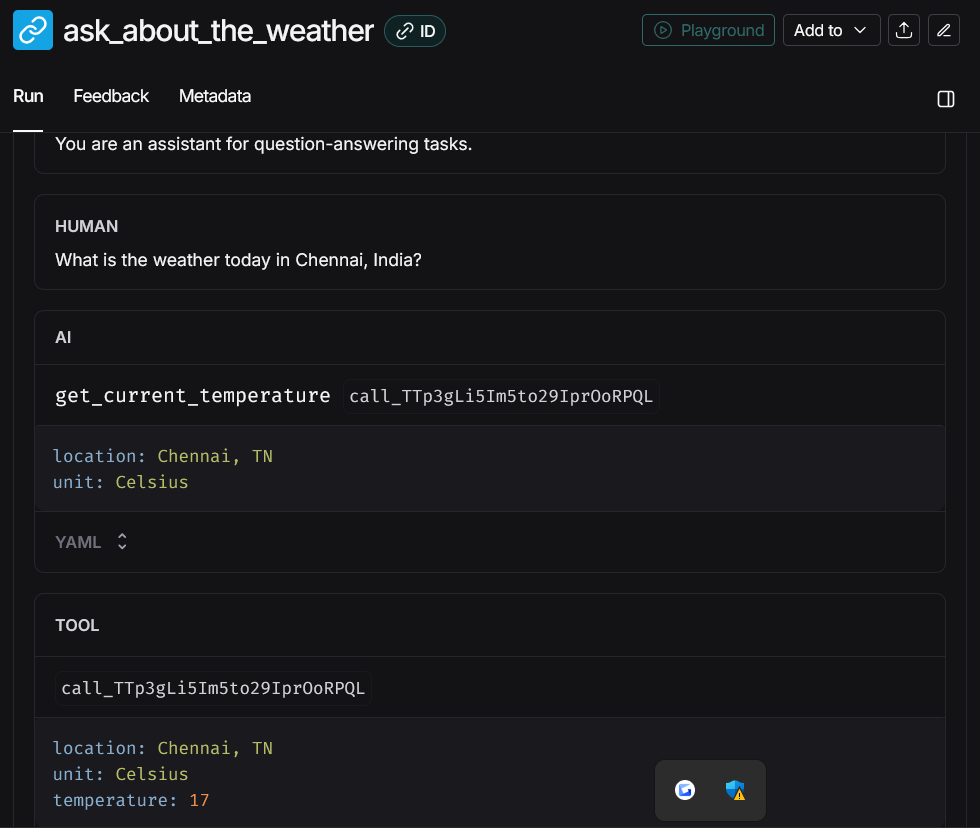Change the YAML format selector
980x828 pixels.
[91, 542]
